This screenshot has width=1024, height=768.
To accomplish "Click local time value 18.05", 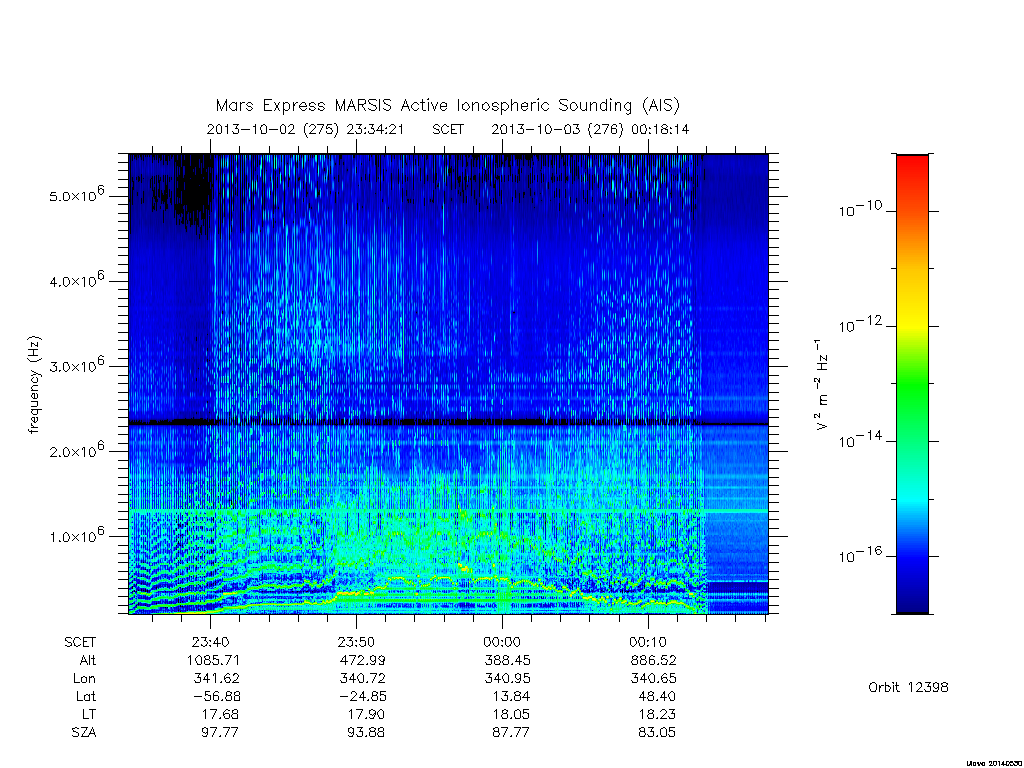I will (x=512, y=714).
